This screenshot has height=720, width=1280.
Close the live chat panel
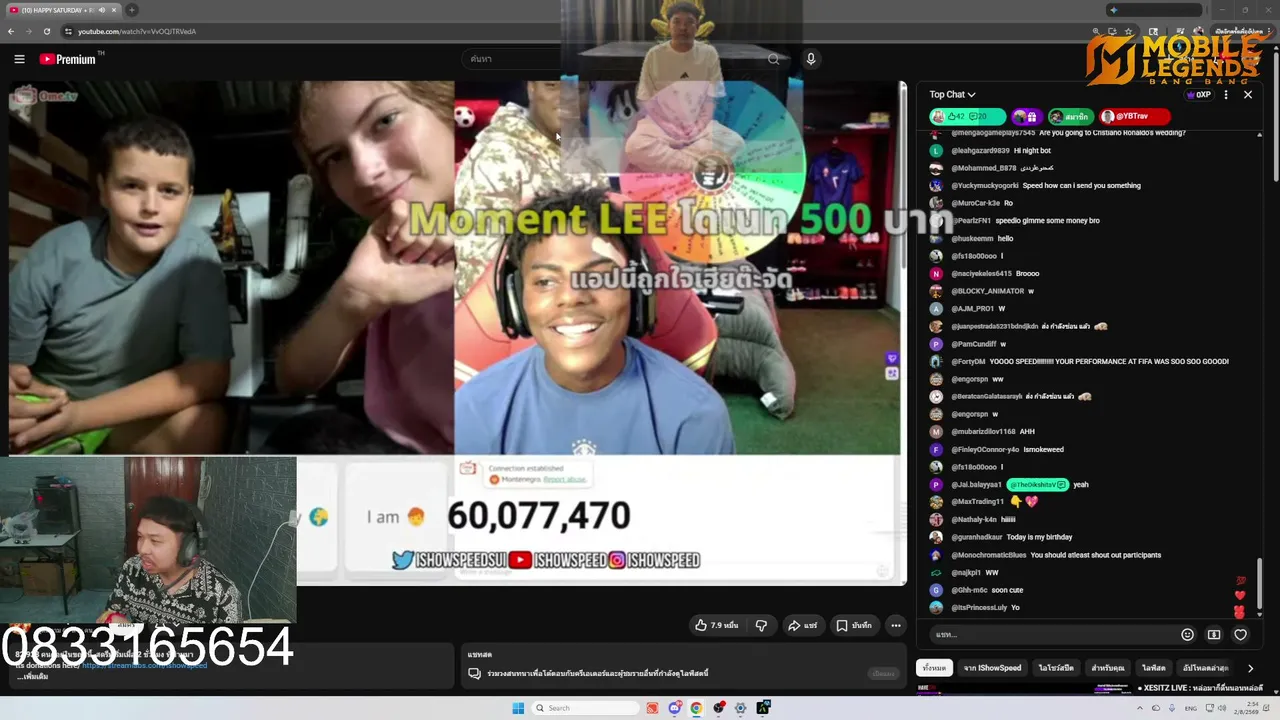[1248, 94]
